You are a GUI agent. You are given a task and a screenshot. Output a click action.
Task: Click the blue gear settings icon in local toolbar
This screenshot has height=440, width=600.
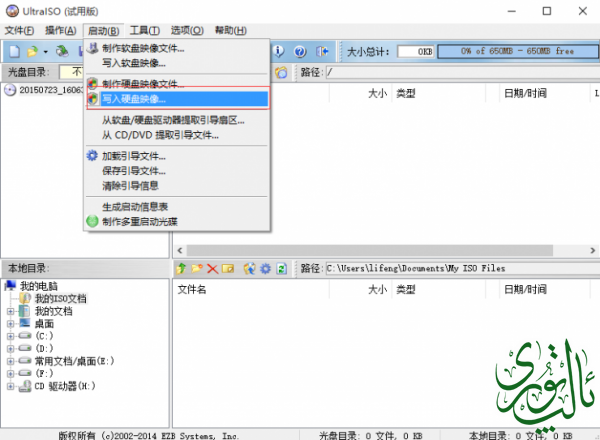point(265,269)
